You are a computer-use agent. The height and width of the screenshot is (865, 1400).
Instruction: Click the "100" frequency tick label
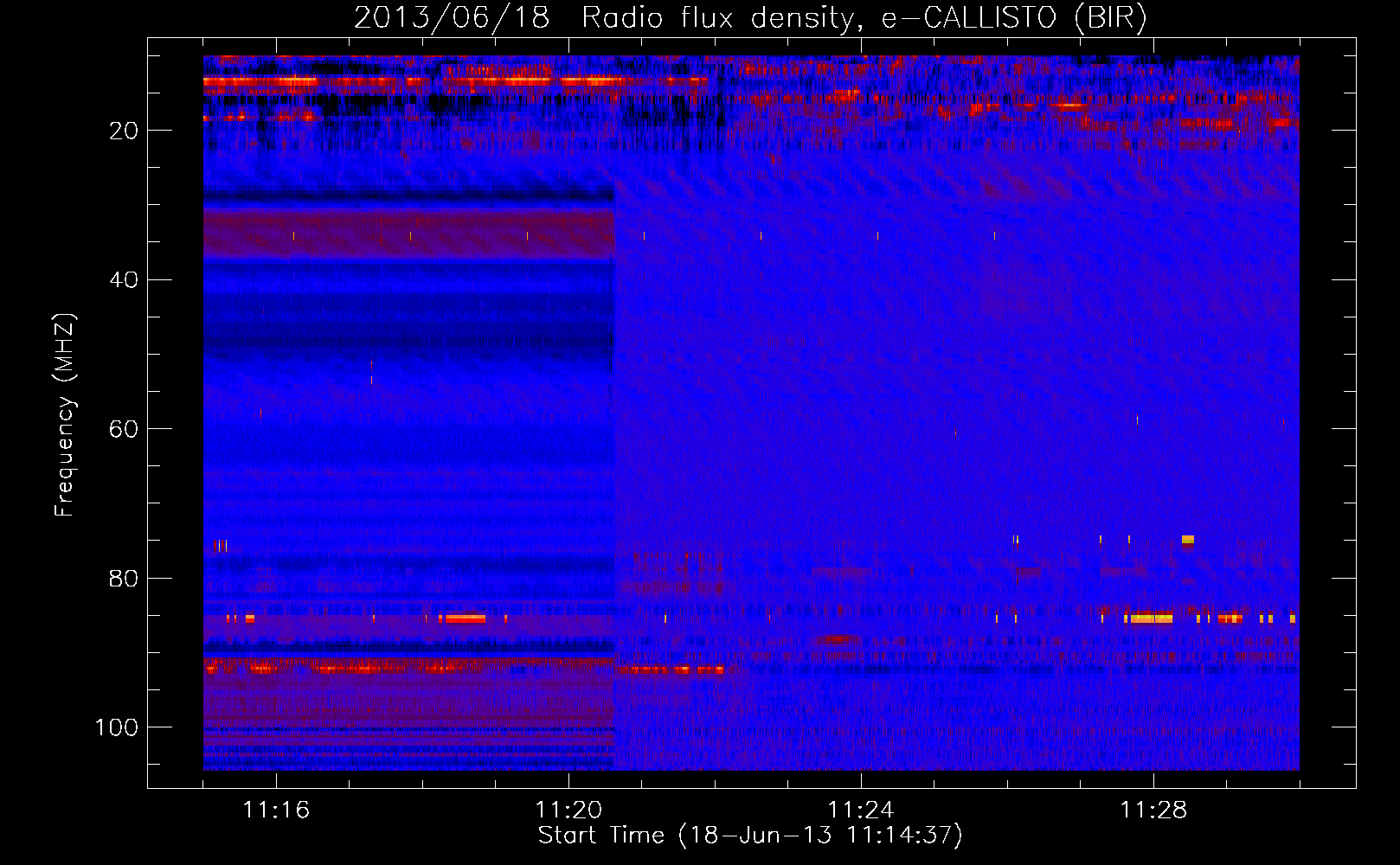117,727
